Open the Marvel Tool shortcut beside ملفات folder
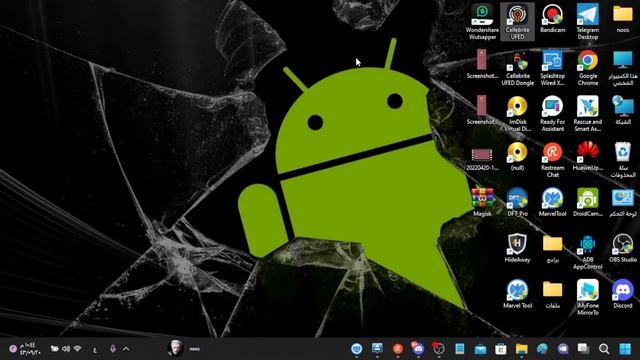This screenshot has width=640, height=360. [517, 294]
